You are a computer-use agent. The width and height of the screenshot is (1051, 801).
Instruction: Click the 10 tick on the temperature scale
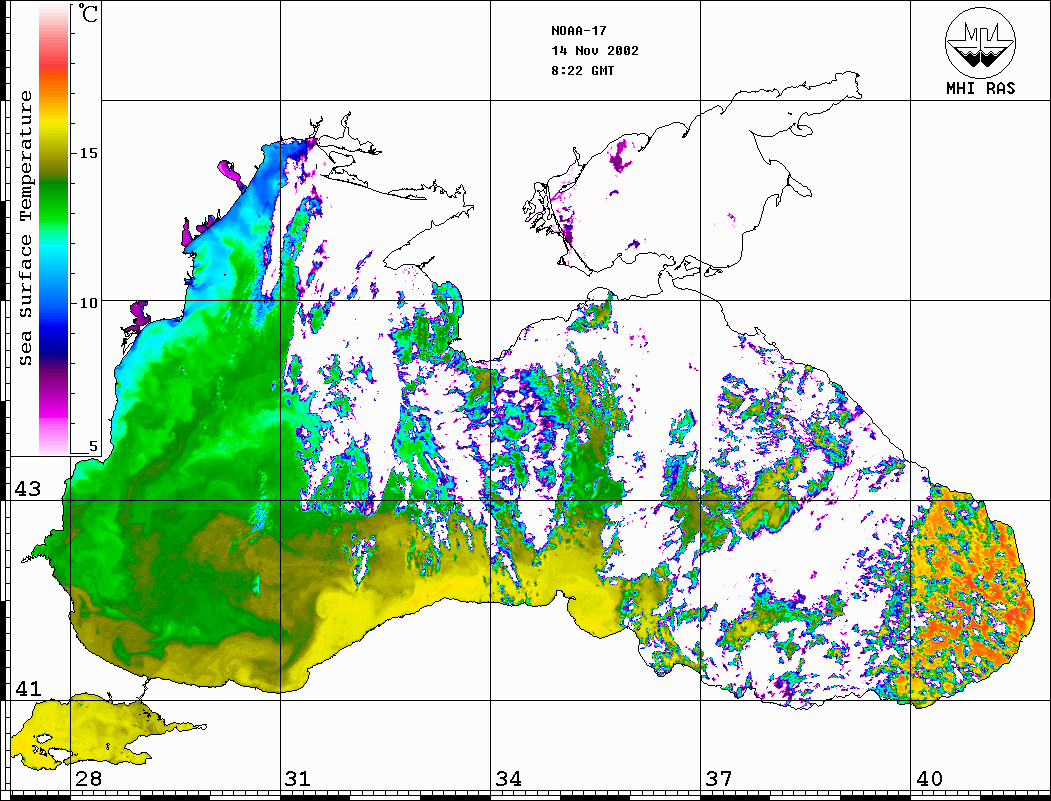click(88, 304)
